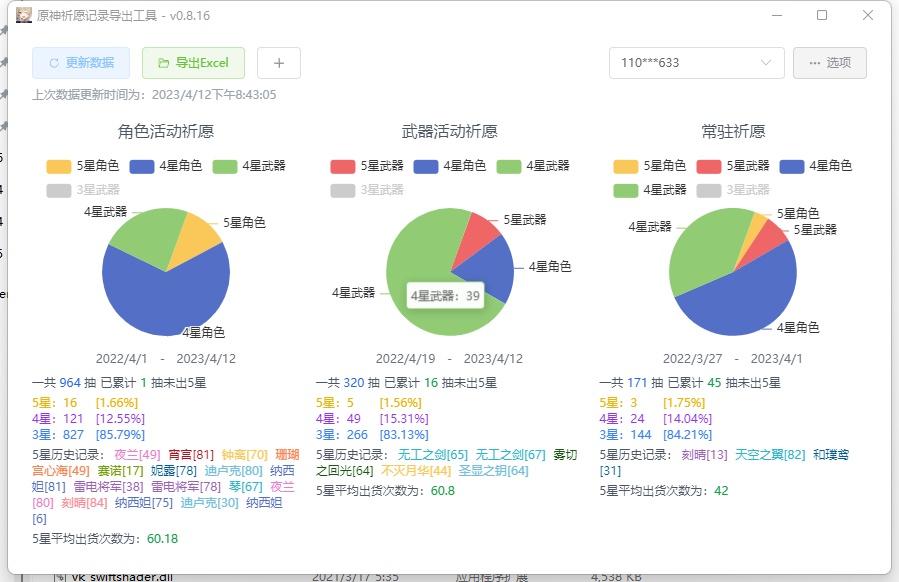Click the 刻晴[13] history entry

704,455
